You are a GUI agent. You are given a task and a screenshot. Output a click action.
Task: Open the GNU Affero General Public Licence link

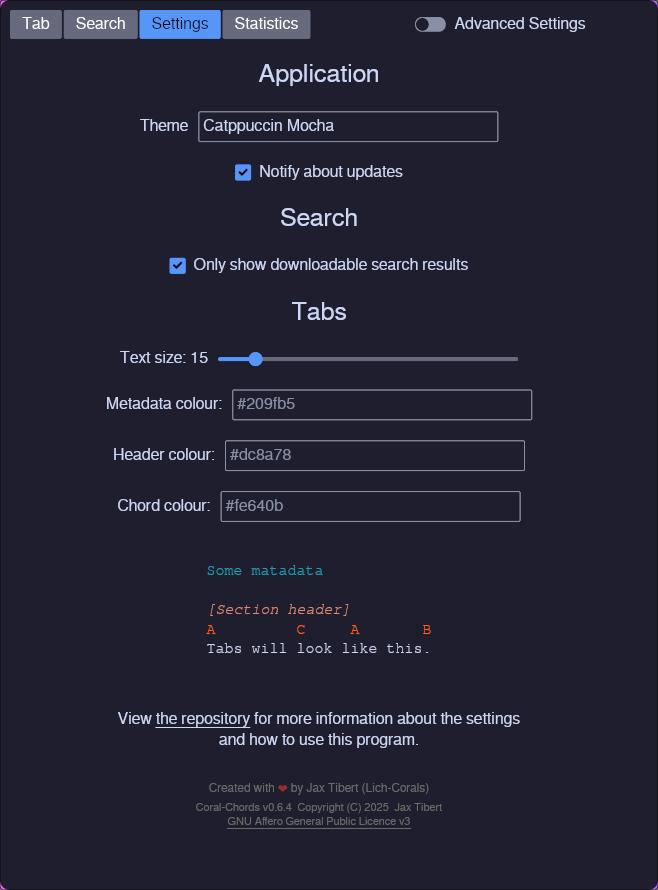(x=318, y=822)
